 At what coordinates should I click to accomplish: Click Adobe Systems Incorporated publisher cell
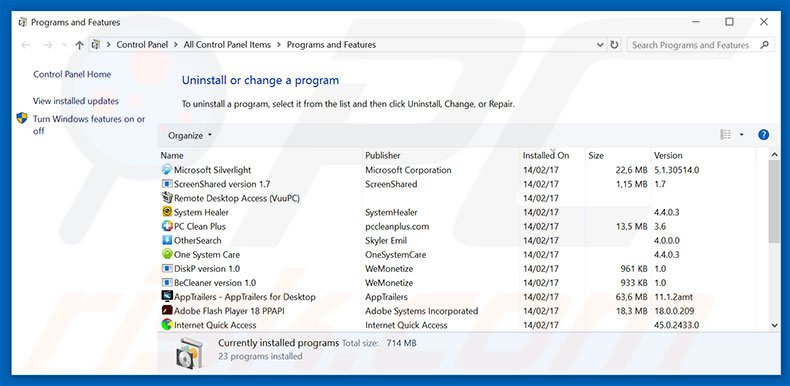[422, 311]
